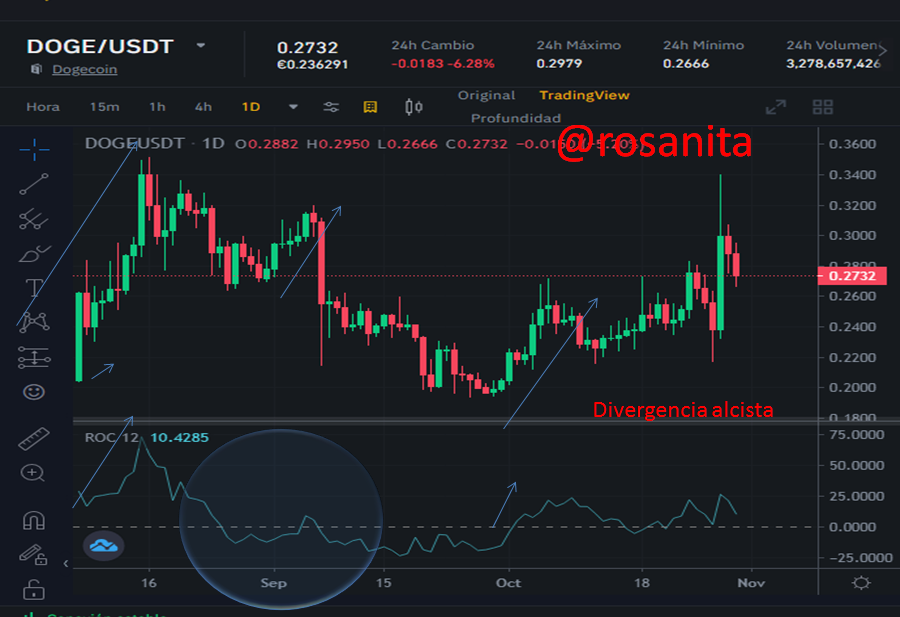Switch to the Profundidad depth view
Screen dimensions: 900x617
[515, 118]
